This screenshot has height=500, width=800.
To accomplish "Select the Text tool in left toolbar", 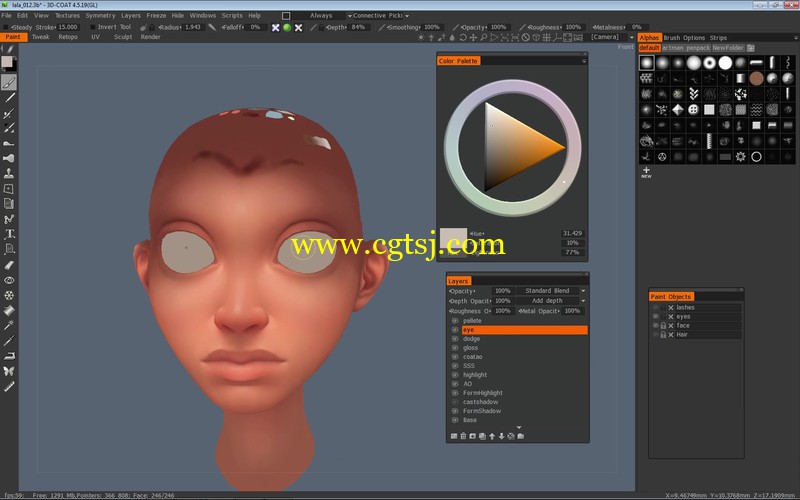I will point(9,234).
